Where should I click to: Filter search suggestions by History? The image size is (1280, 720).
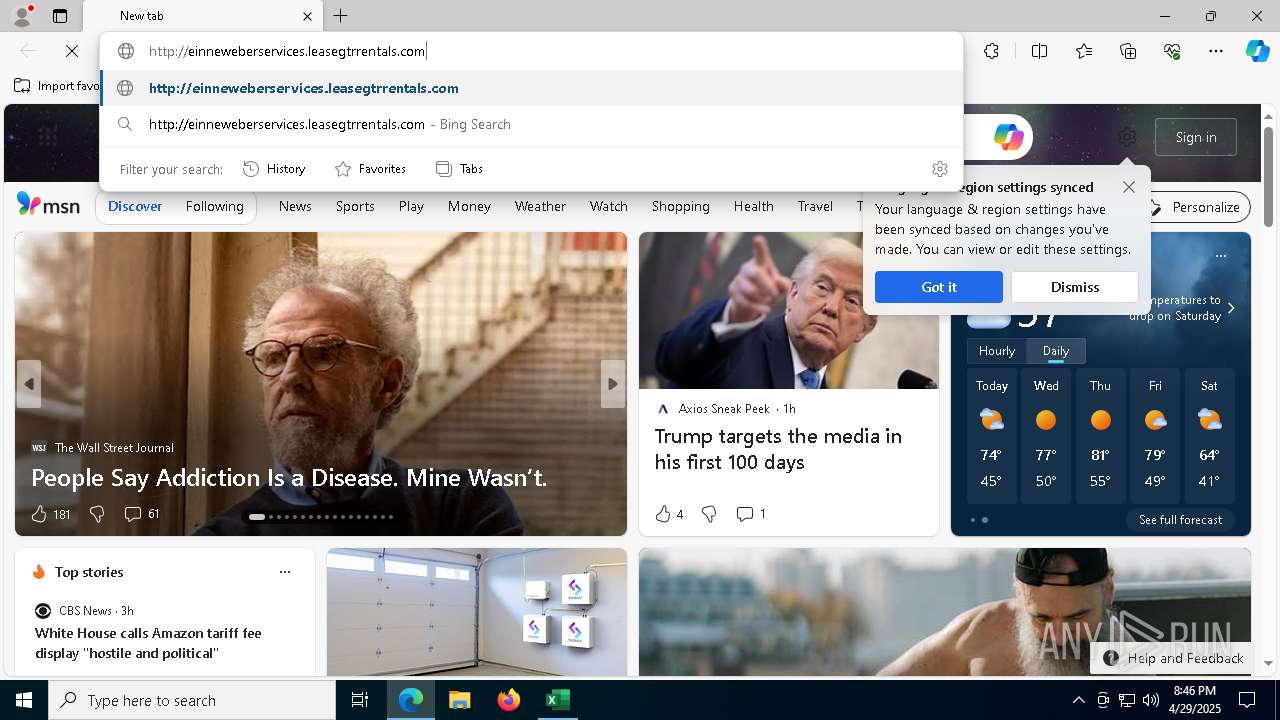(x=274, y=169)
